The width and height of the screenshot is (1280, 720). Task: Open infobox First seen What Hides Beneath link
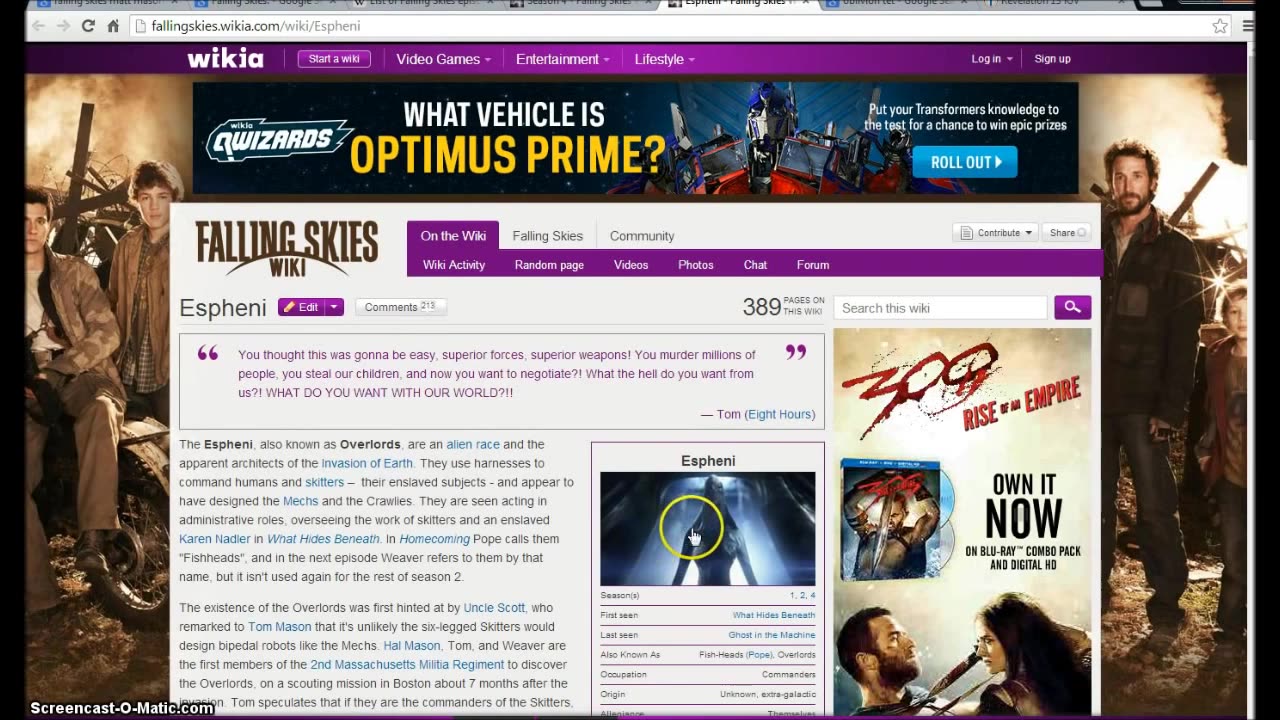[x=774, y=616]
